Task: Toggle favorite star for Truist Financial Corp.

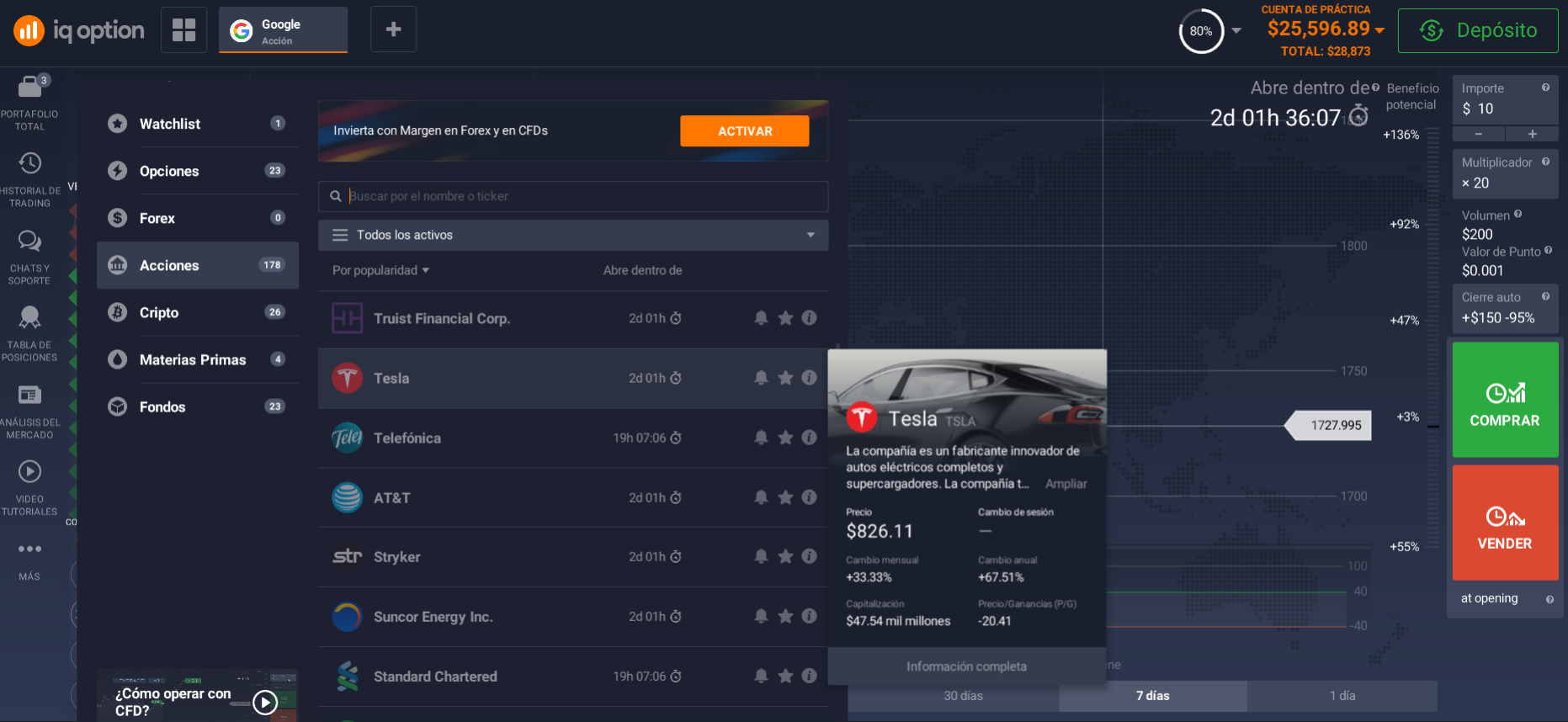Action: click(785, 318)
